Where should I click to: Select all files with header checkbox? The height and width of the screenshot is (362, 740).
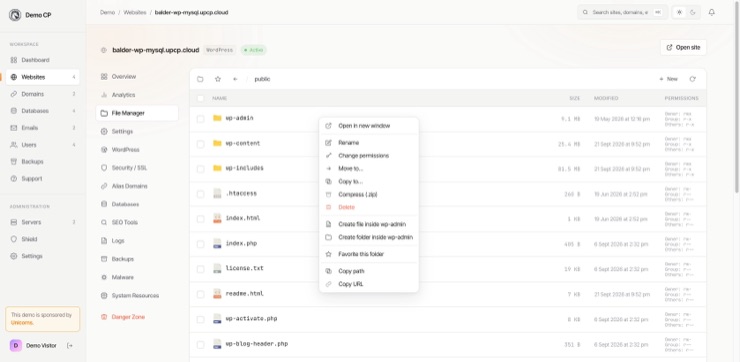tap(201, 98)
